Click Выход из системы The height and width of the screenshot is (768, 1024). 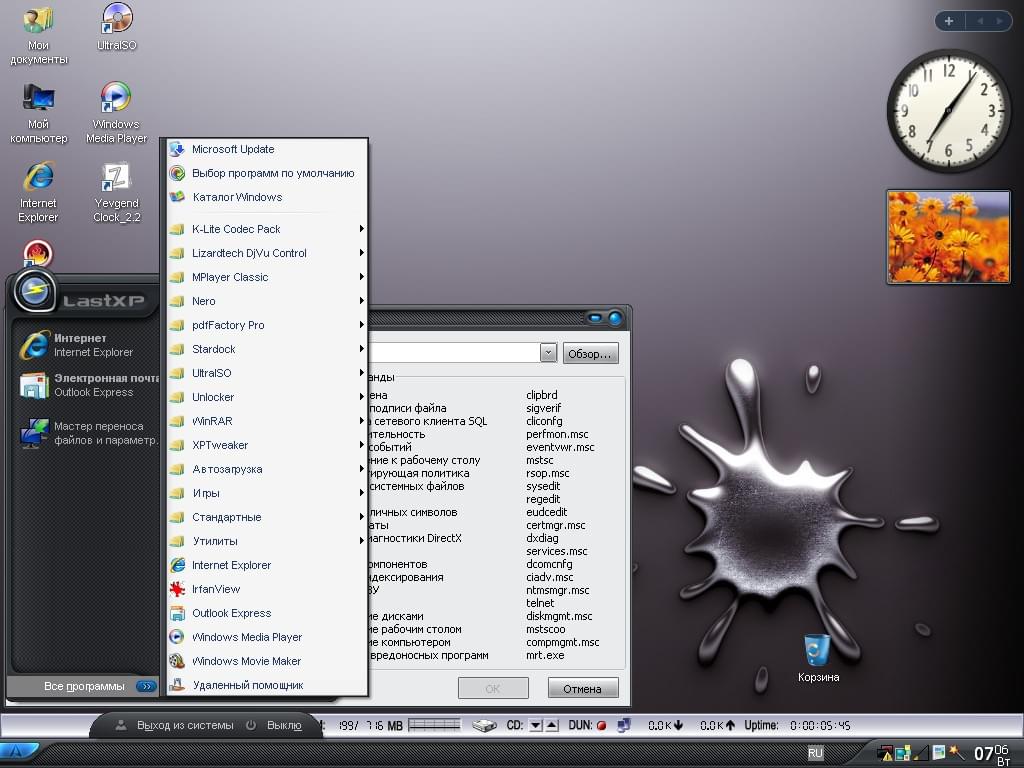[x=175, y=726]
